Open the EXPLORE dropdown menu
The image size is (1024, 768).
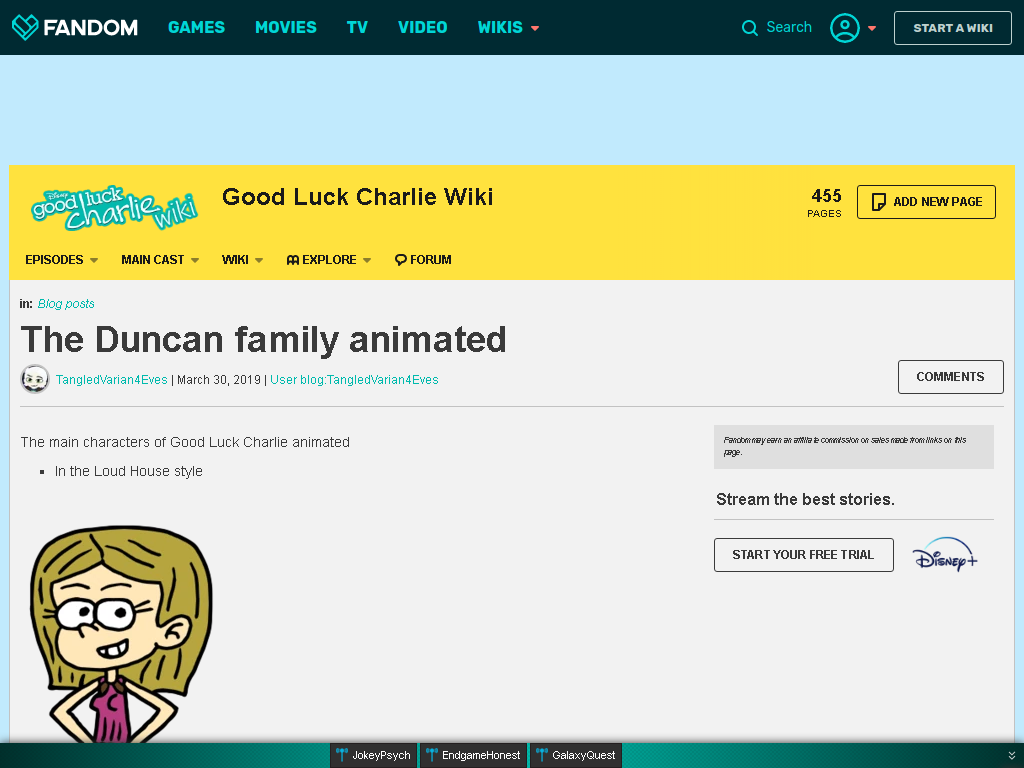tap(328, 260)
